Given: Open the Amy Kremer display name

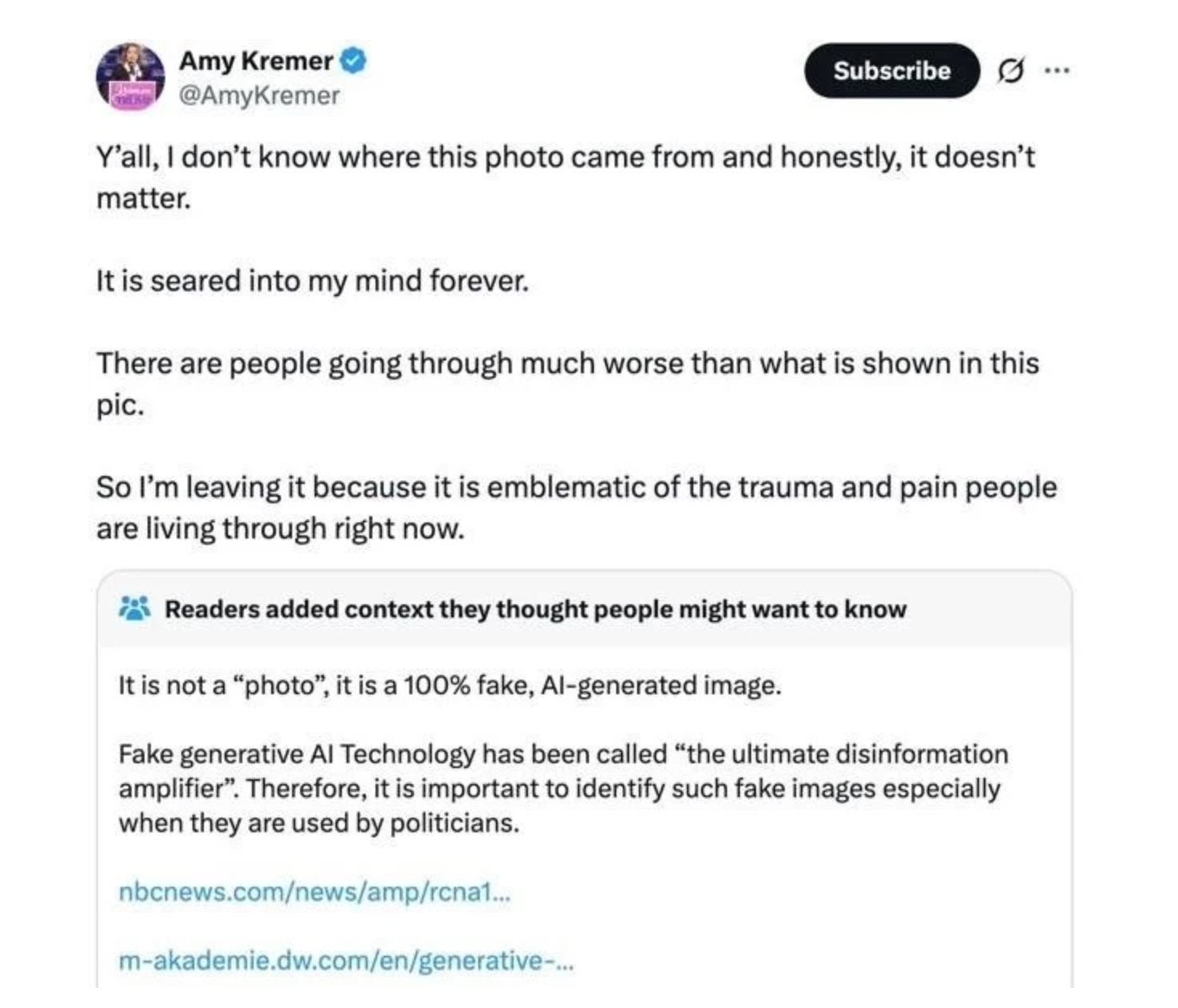Looking at the screenshot, I should click(255, 61).
